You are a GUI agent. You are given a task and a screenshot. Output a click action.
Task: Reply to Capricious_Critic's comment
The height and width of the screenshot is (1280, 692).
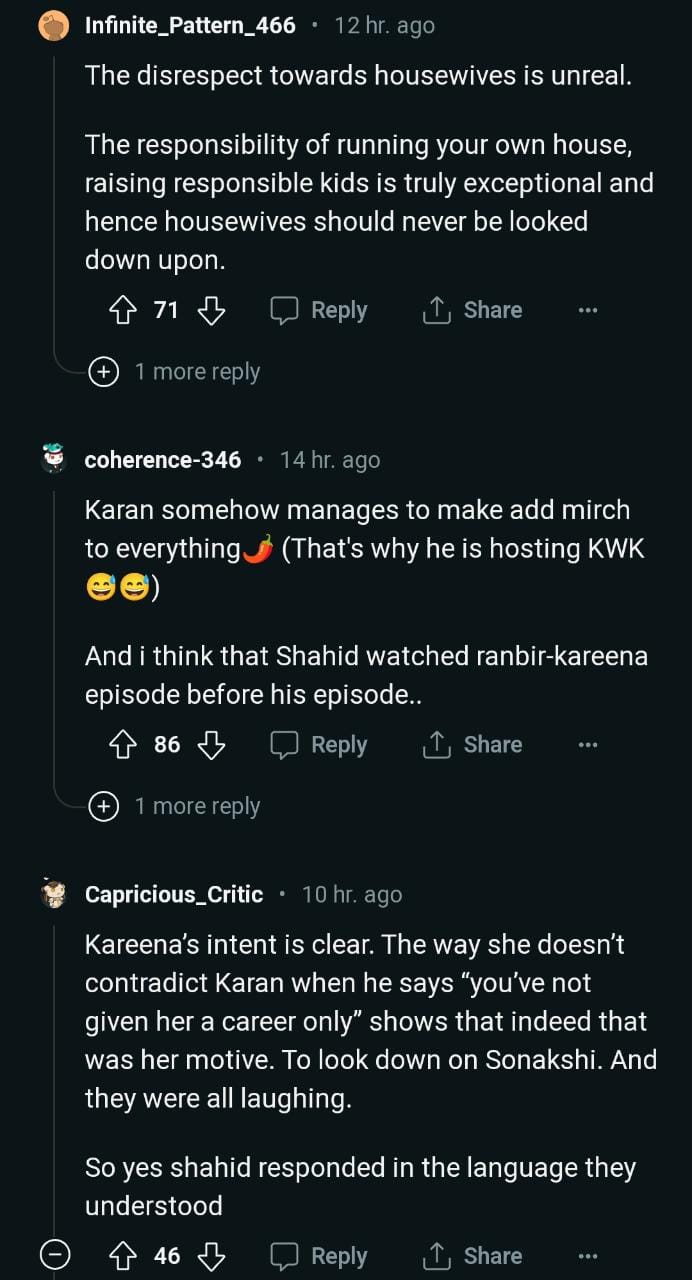(x=320, y=1256)
